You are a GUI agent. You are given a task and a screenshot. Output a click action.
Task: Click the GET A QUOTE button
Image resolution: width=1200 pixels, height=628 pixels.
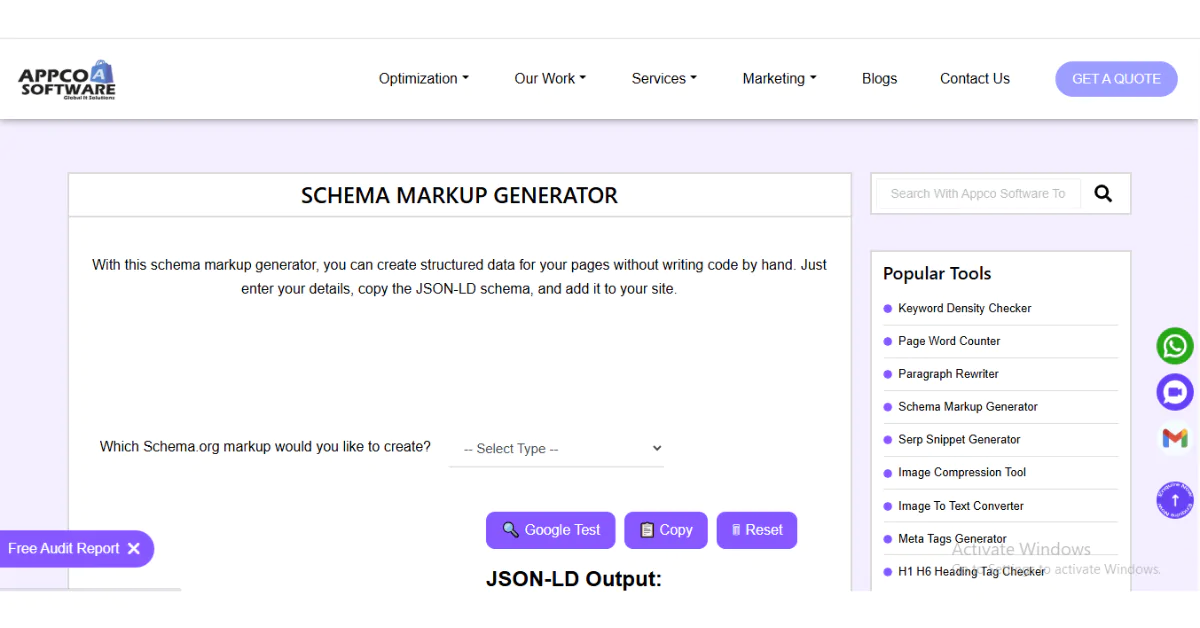pyautogui.click(x=1116, y=78)
